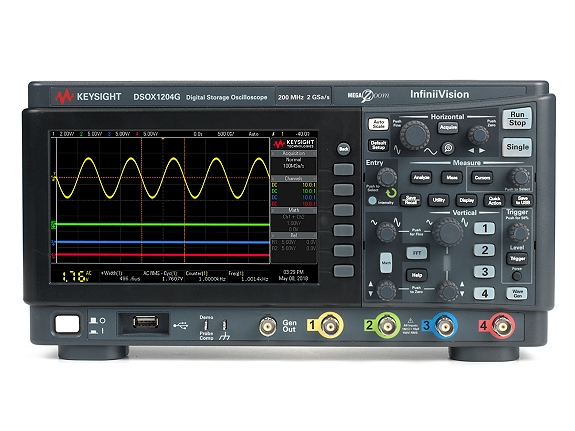The width and height of the screenshot is (575, 431).
Task: Tap the green channel 2 trace
Action: coord(162,224)
